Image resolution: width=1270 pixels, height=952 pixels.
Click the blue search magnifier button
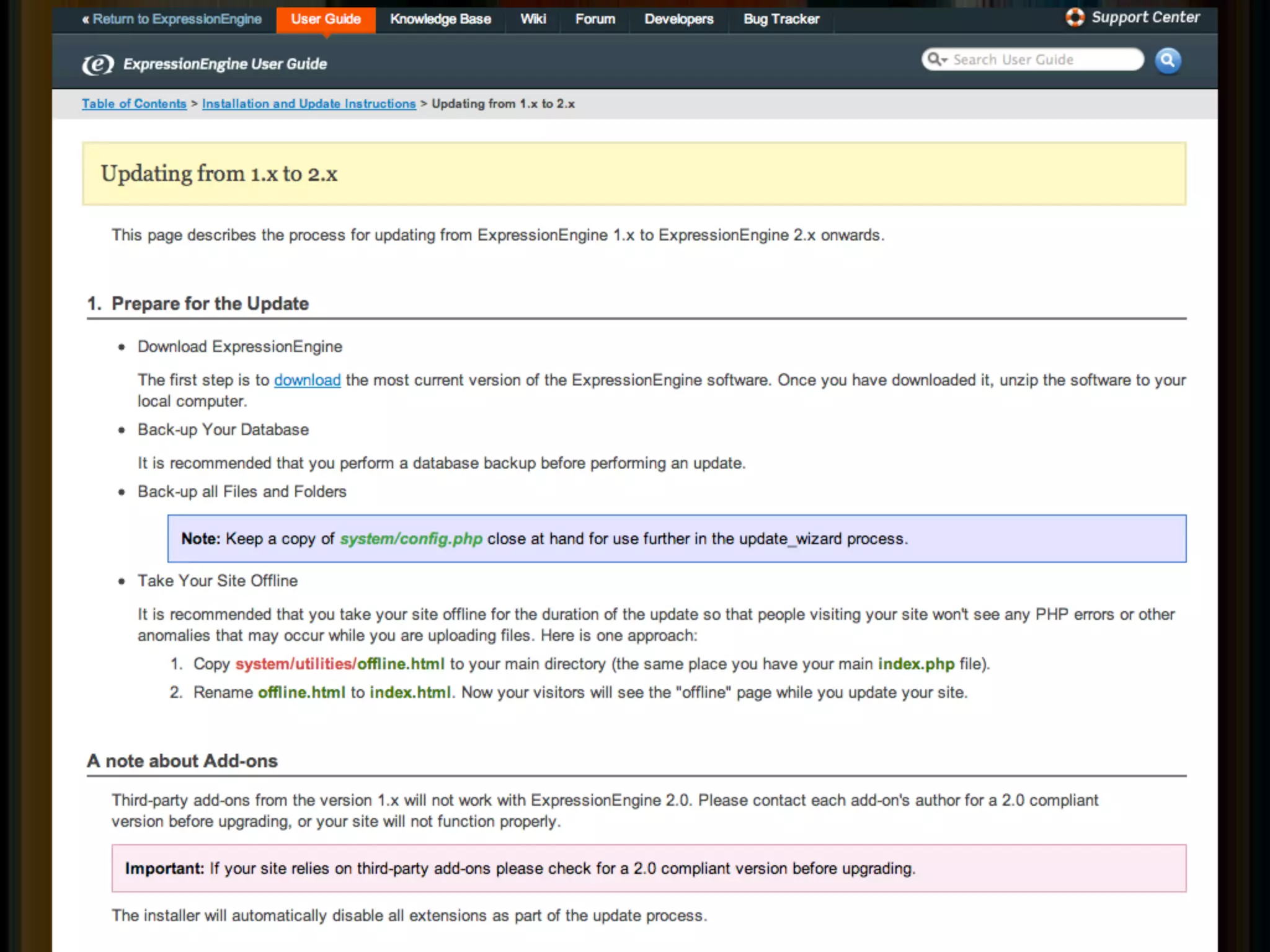tap(1168, 60)
